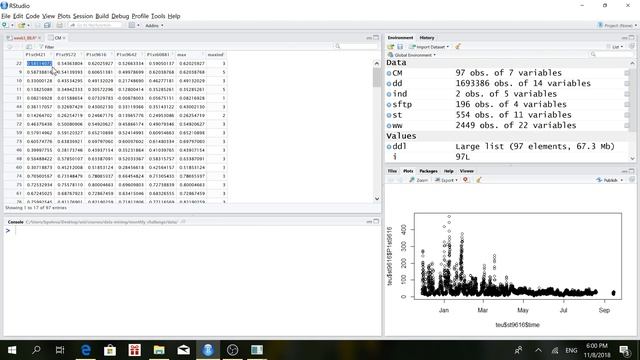Switch to the CM data viewer tab
Screen dimensions: 640x360
coord(58,38)
